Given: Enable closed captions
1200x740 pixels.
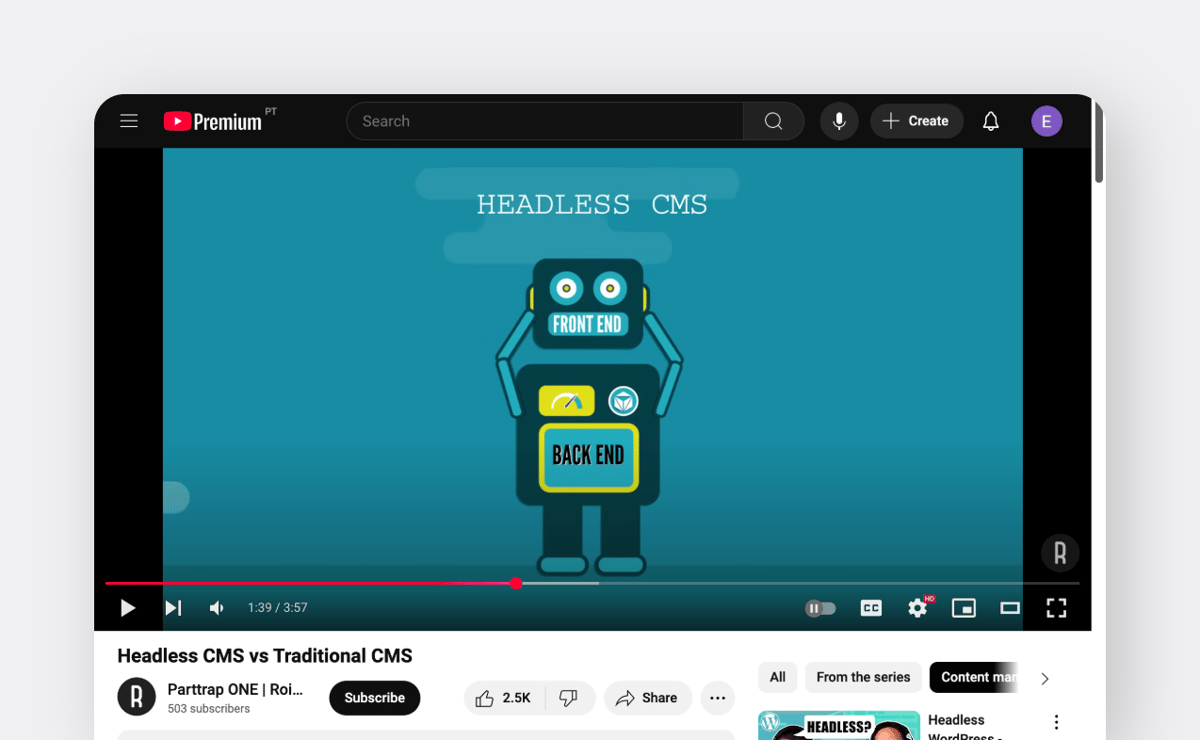Looking at the screenshot, I should [871, 608].
